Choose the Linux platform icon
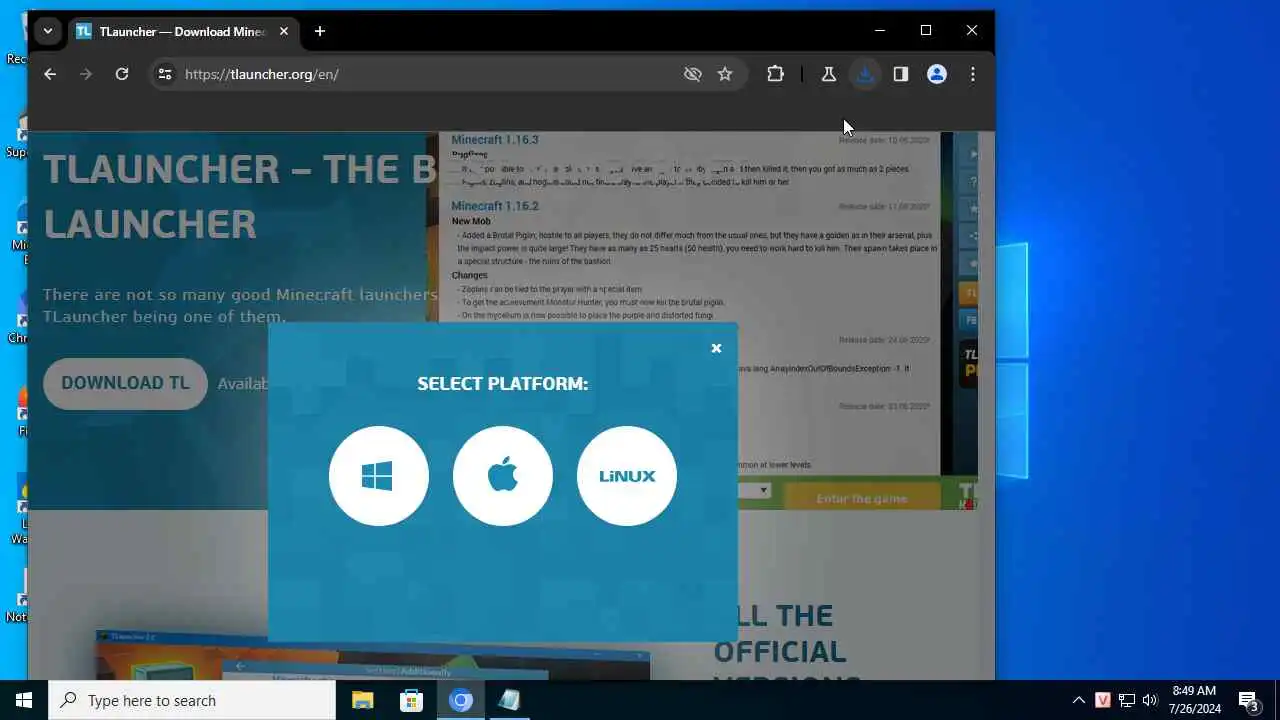The image size is (1280, 720). 627,476
